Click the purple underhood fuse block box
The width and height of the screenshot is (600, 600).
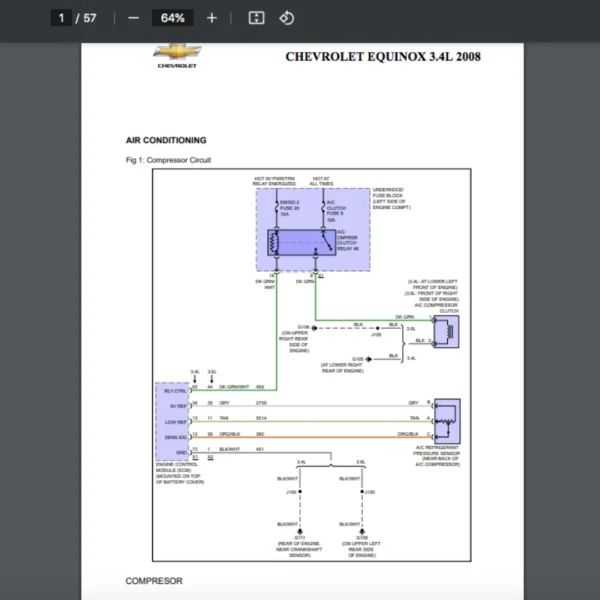pyautogui.click(x=312, y=229)
